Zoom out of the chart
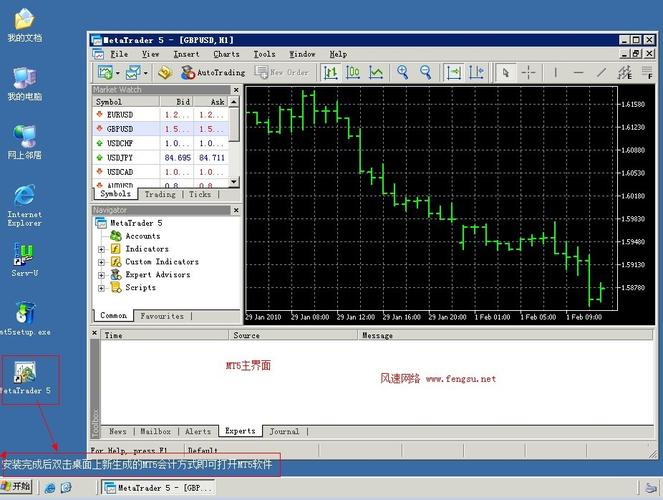 coord(425,73)
